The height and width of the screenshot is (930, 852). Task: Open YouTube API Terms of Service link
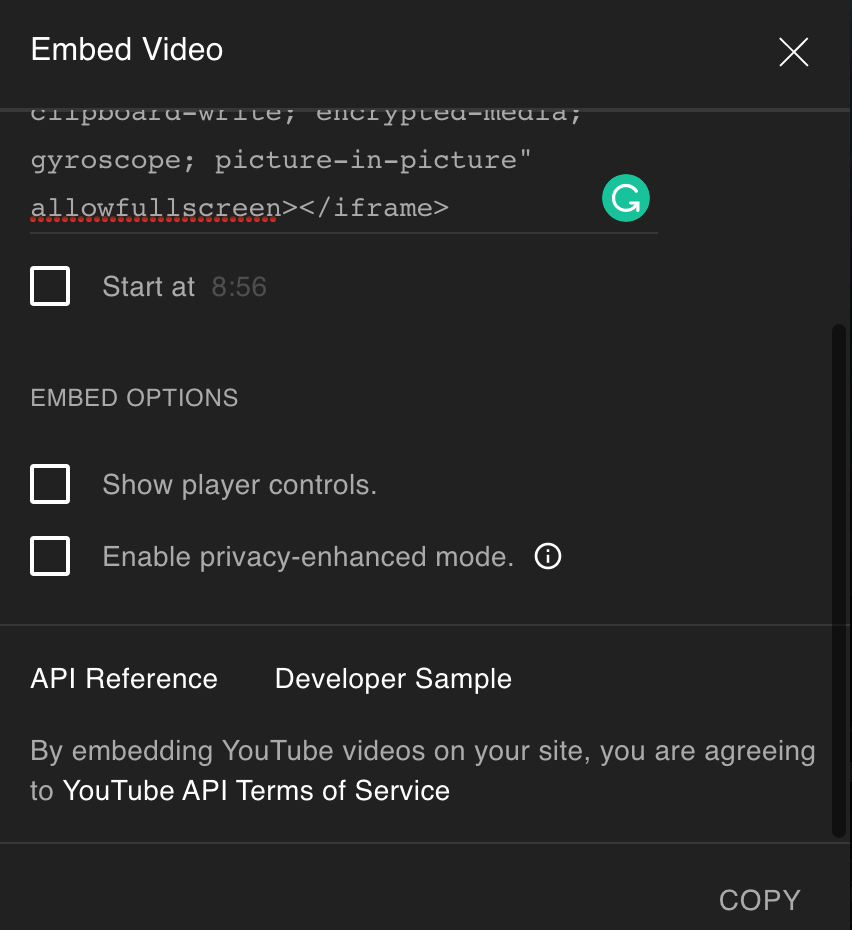point(256,790)
